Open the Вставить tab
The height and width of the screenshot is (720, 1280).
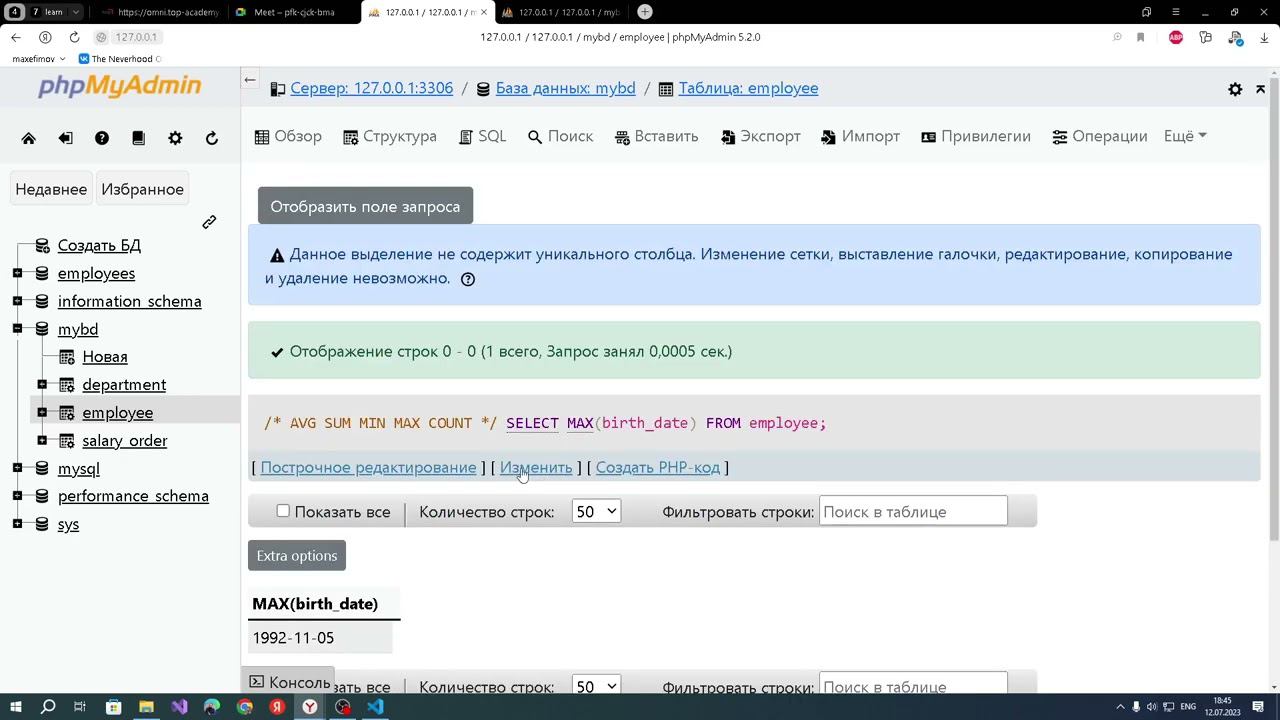656,136
